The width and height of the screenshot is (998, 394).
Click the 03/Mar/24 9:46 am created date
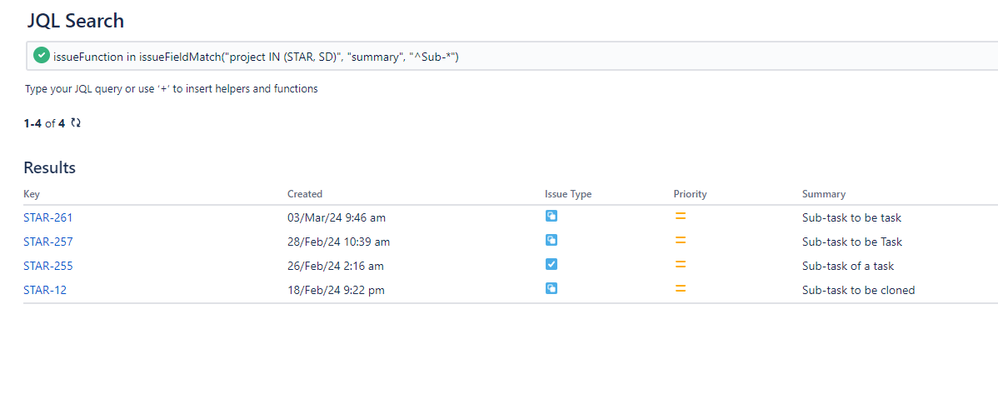(336, 218)
